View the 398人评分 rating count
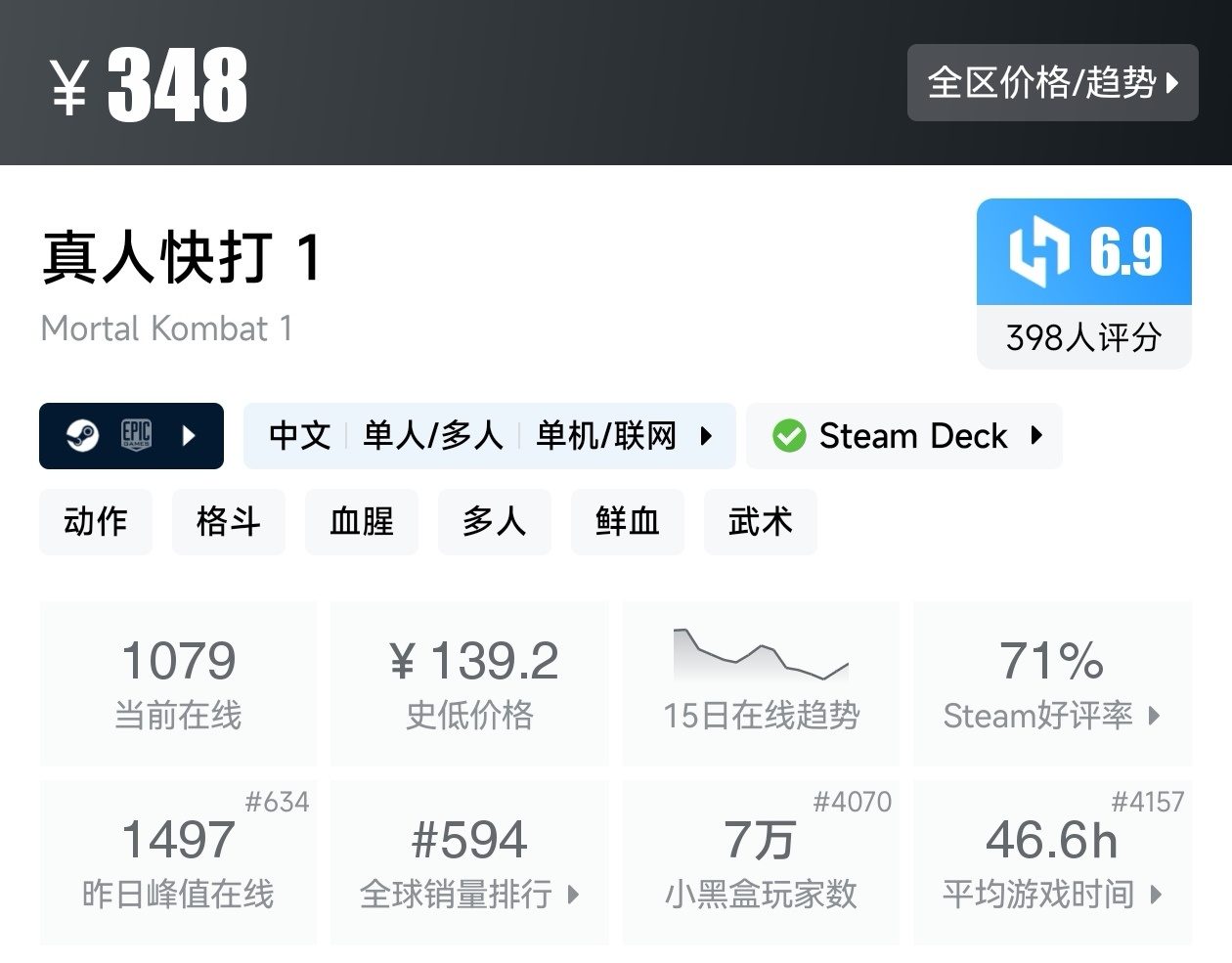Screen dimensions: 1232x963 (1084, 337)
